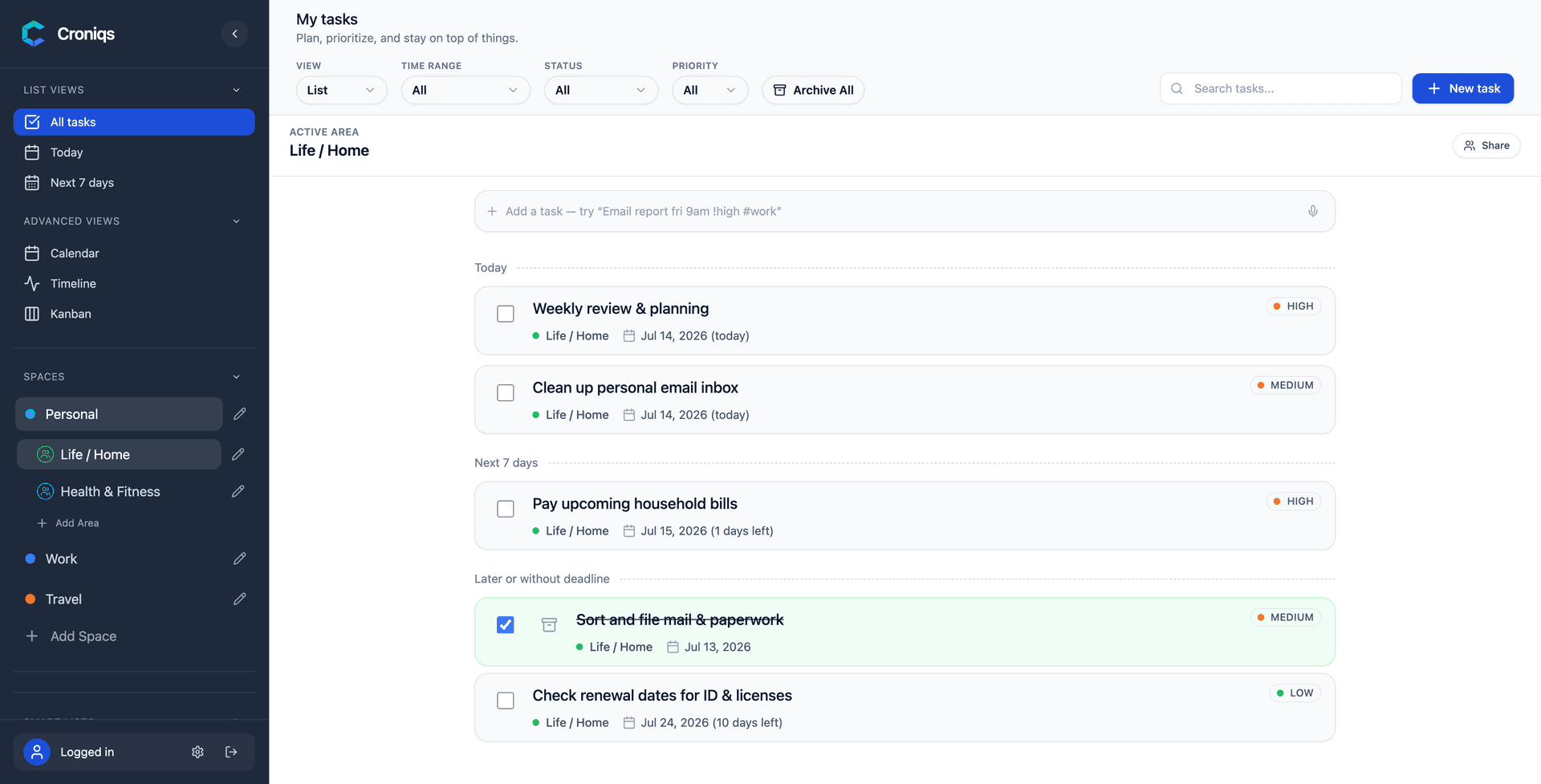The height and width of the screenshot is (784, 1541).
Task: Mark Pay upcoming household bills as done
Action: (x=506, y=509)
